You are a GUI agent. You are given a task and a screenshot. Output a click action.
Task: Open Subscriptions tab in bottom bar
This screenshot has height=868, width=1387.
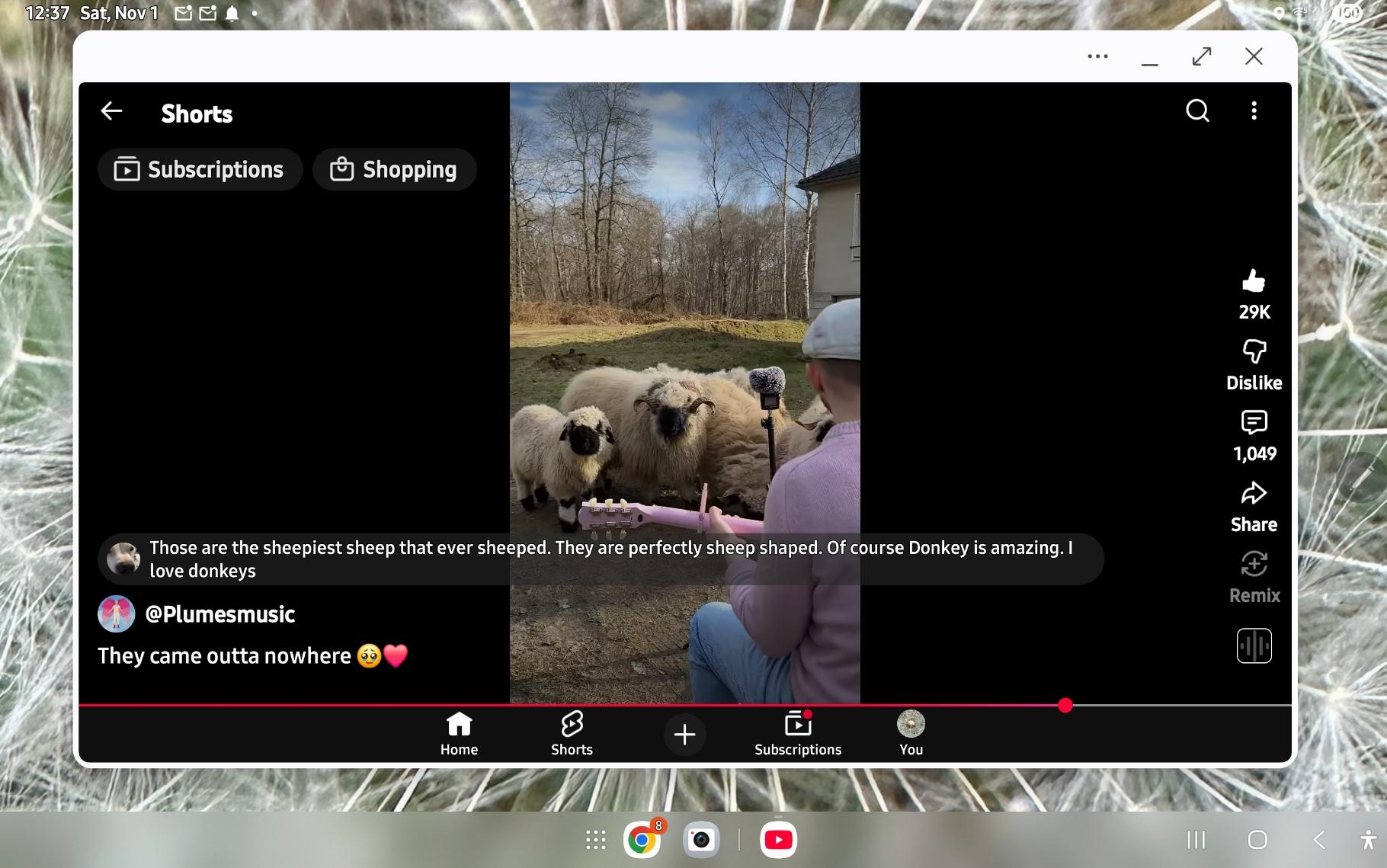[x=798, y=734]
